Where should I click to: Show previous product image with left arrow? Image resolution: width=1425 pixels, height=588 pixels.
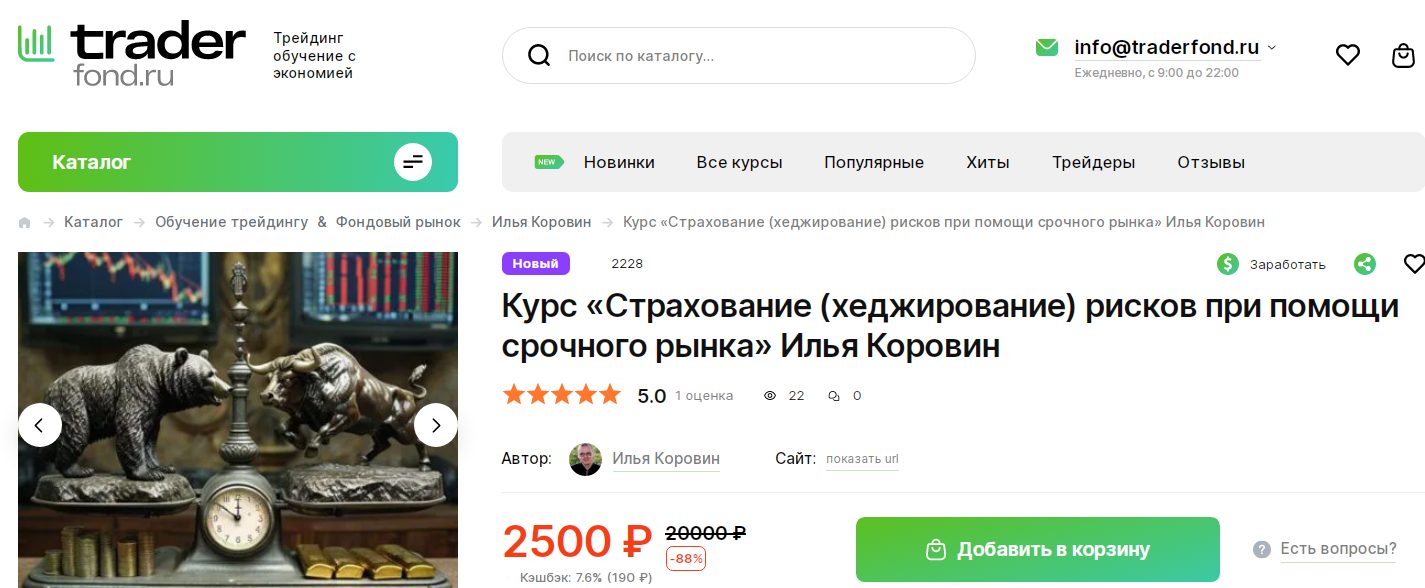[40, 425]
